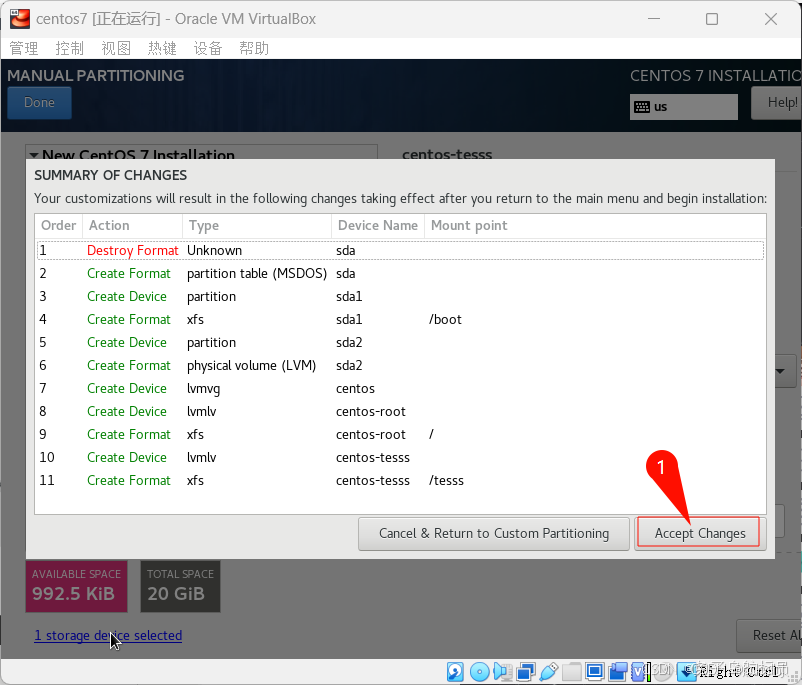Select the partition table (MSDOS) entry
This screenshot has height=685, width=802.
(257, 273)
